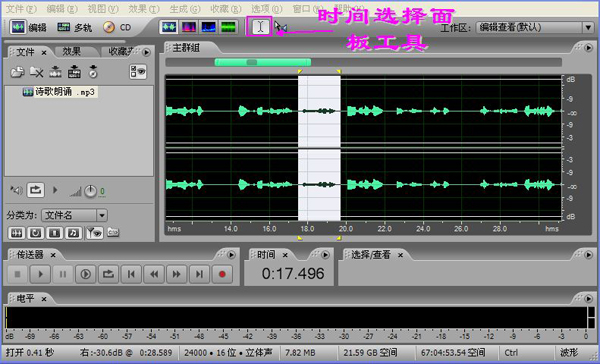Toggle the show loop files filter
The height and width of the screenshot is (364, 600).
click(x=36, y=232)
